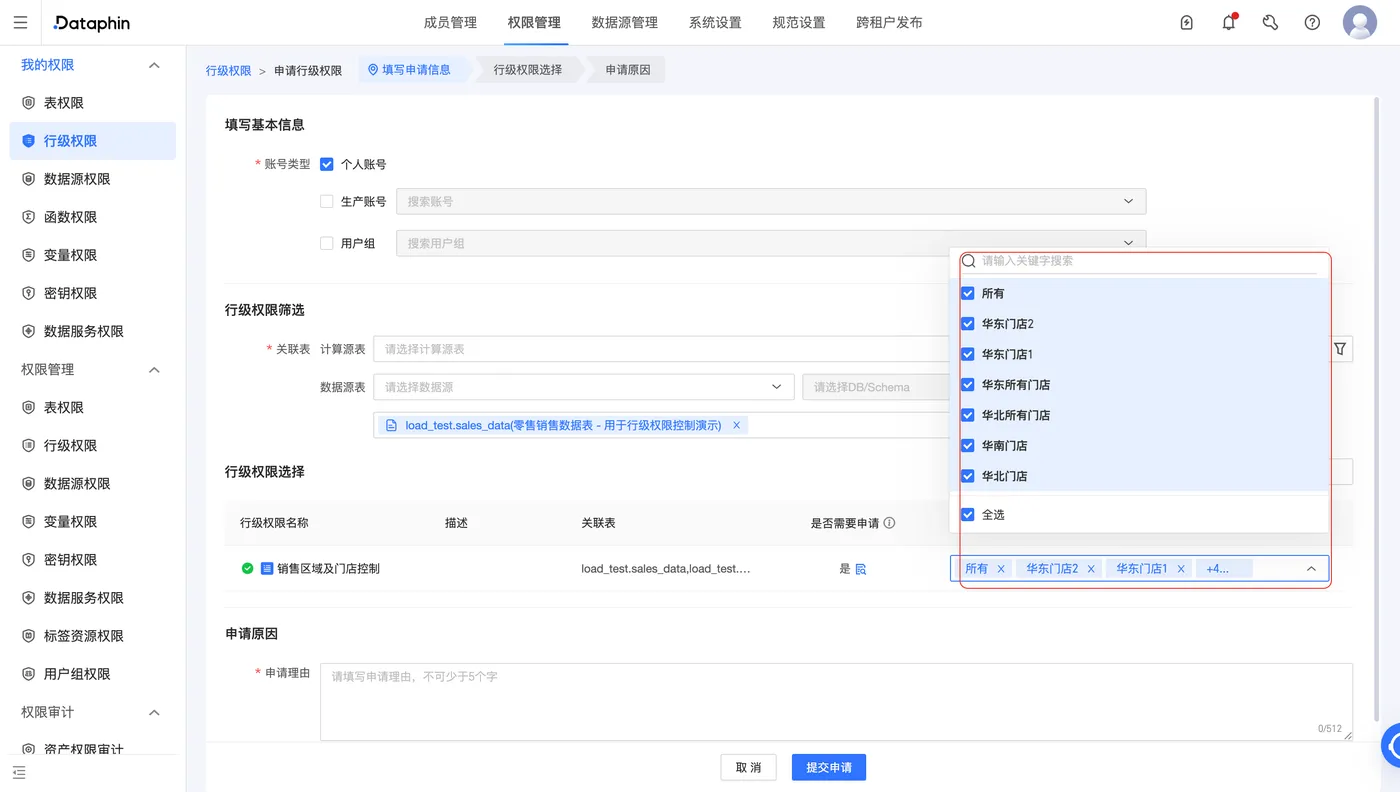Click the shield icon beside 函数权限
Viewport: 1400px width, 792px height.
click(29, 217)
